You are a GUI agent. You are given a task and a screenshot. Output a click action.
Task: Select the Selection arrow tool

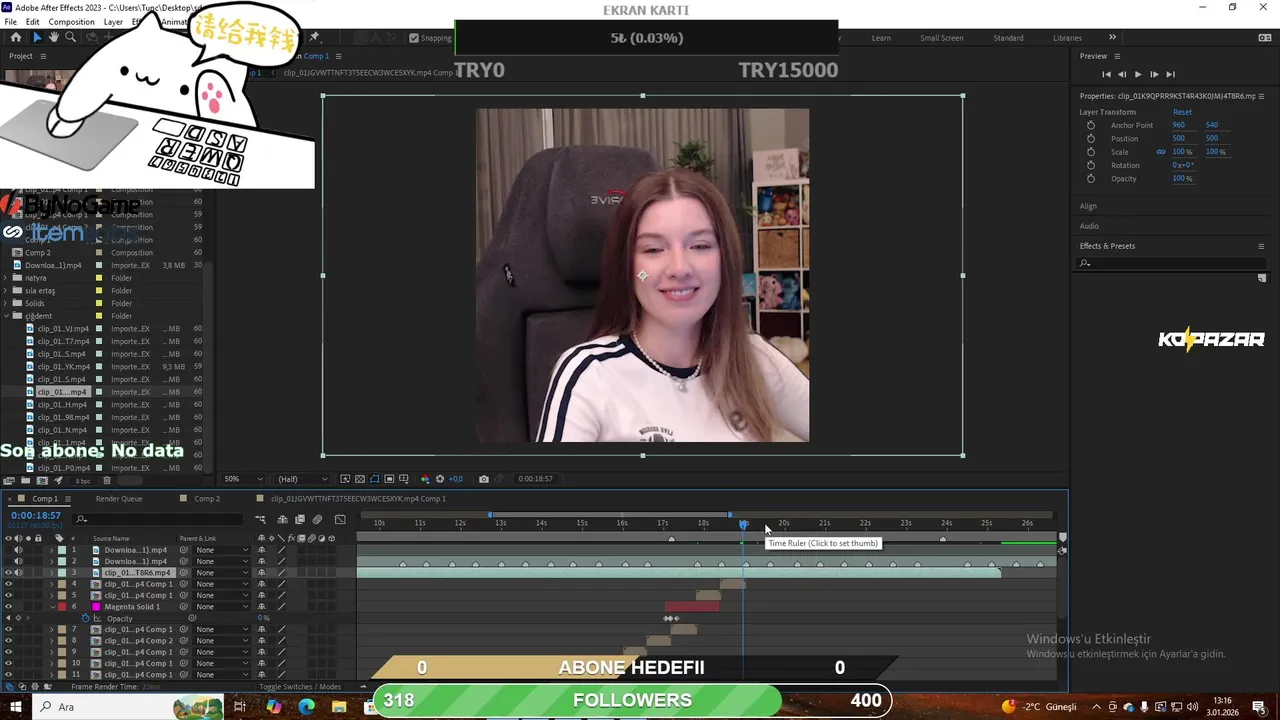tap(37, 37)
